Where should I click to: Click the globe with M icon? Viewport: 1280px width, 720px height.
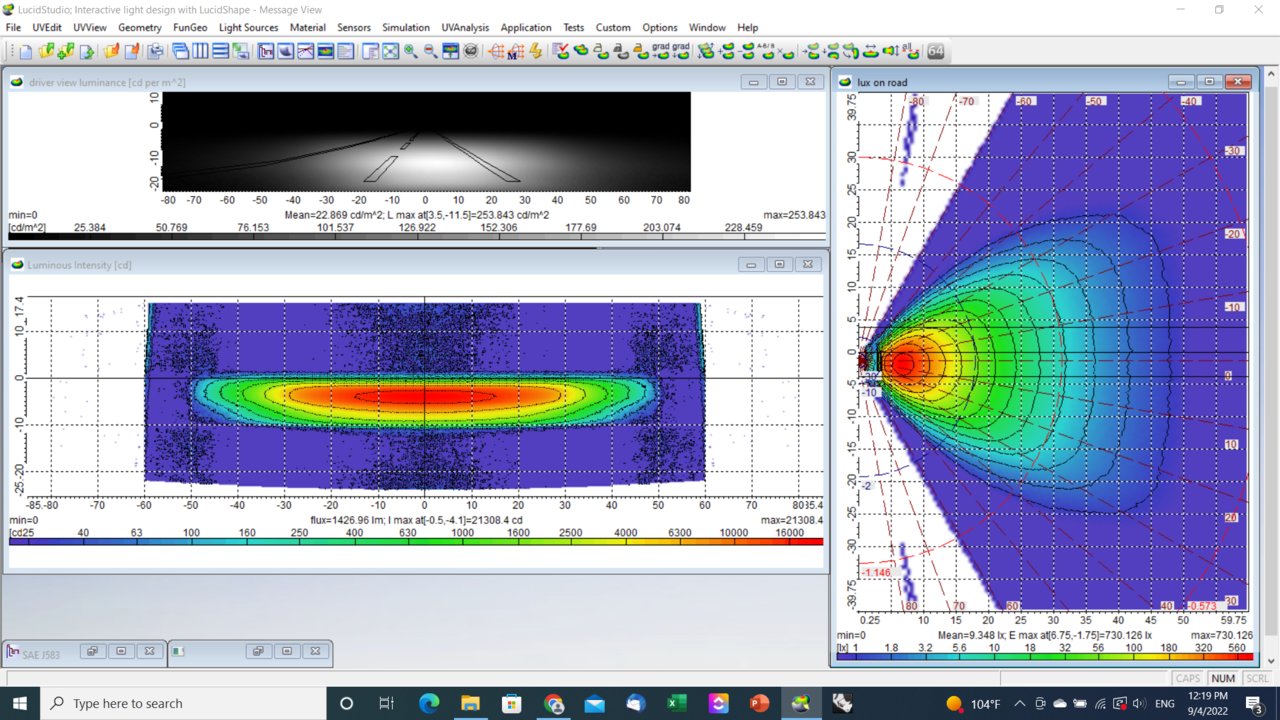[517, 51]
